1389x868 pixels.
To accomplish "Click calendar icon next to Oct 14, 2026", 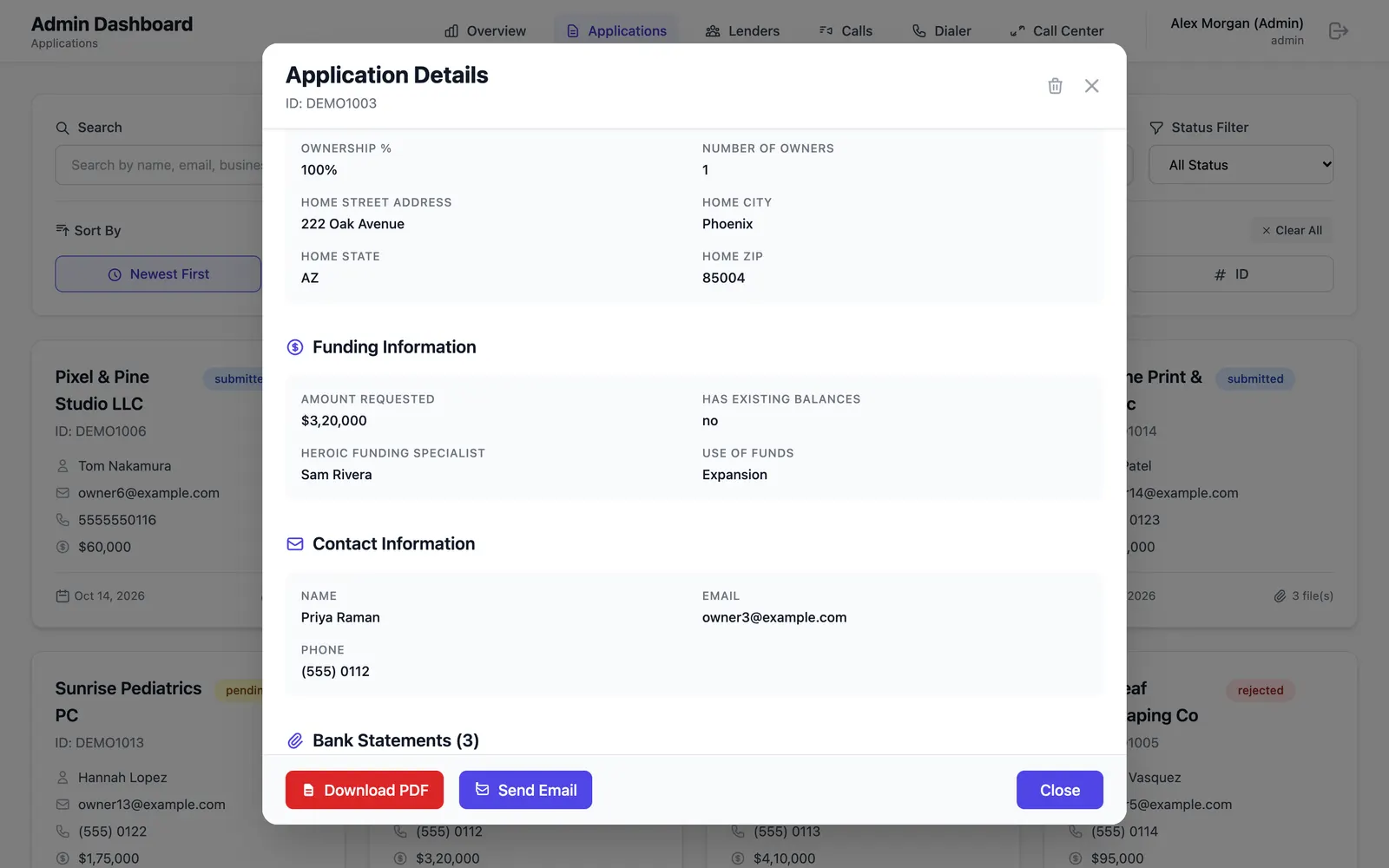I will 63,596.
